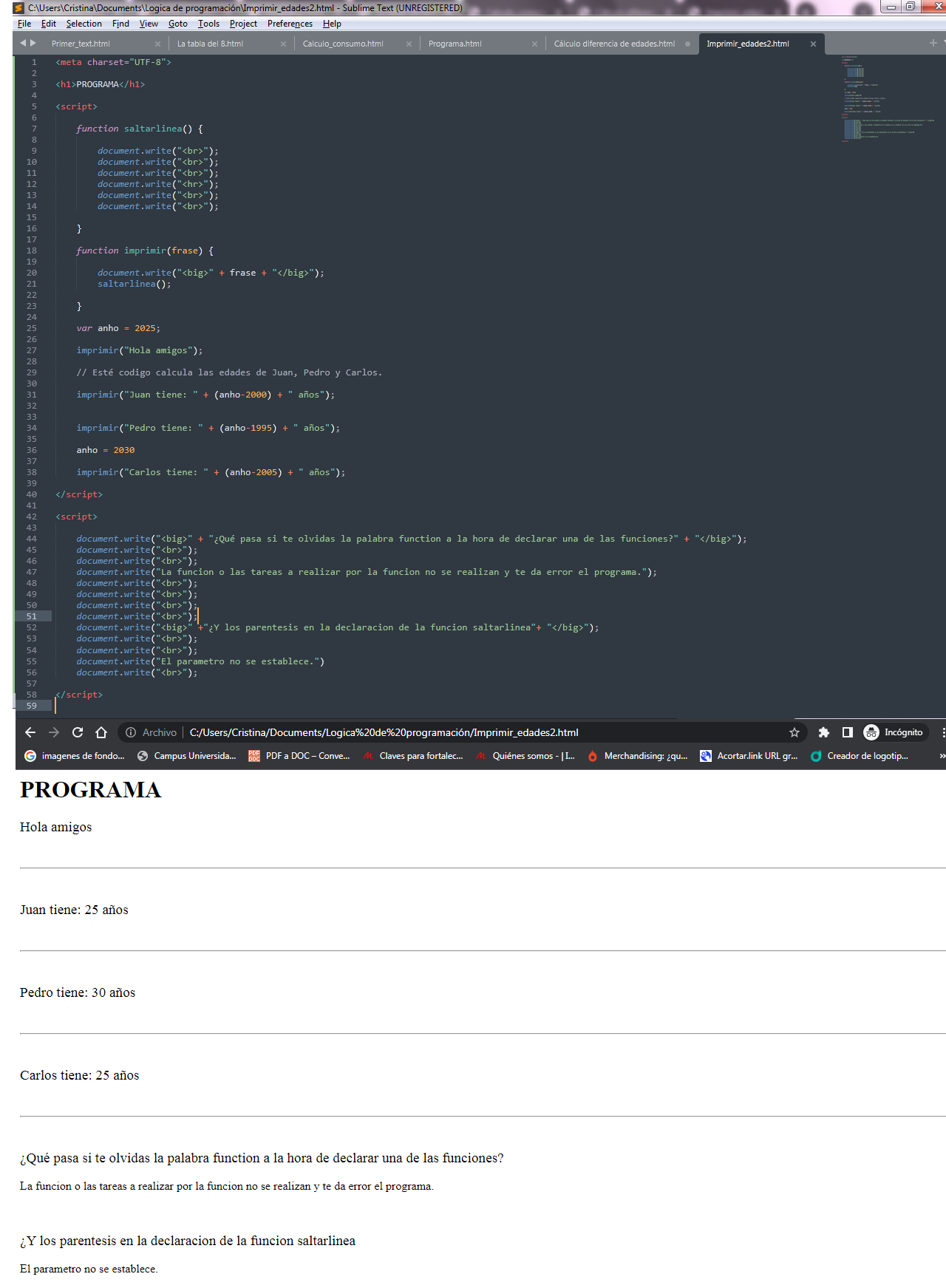
Task: Click the browser Back arrow
Action: tap(30, 732)
